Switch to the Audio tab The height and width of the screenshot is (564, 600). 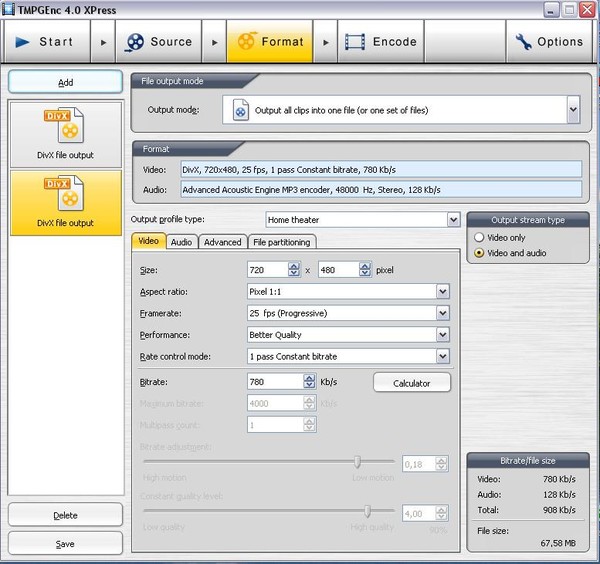coord(181,242)
